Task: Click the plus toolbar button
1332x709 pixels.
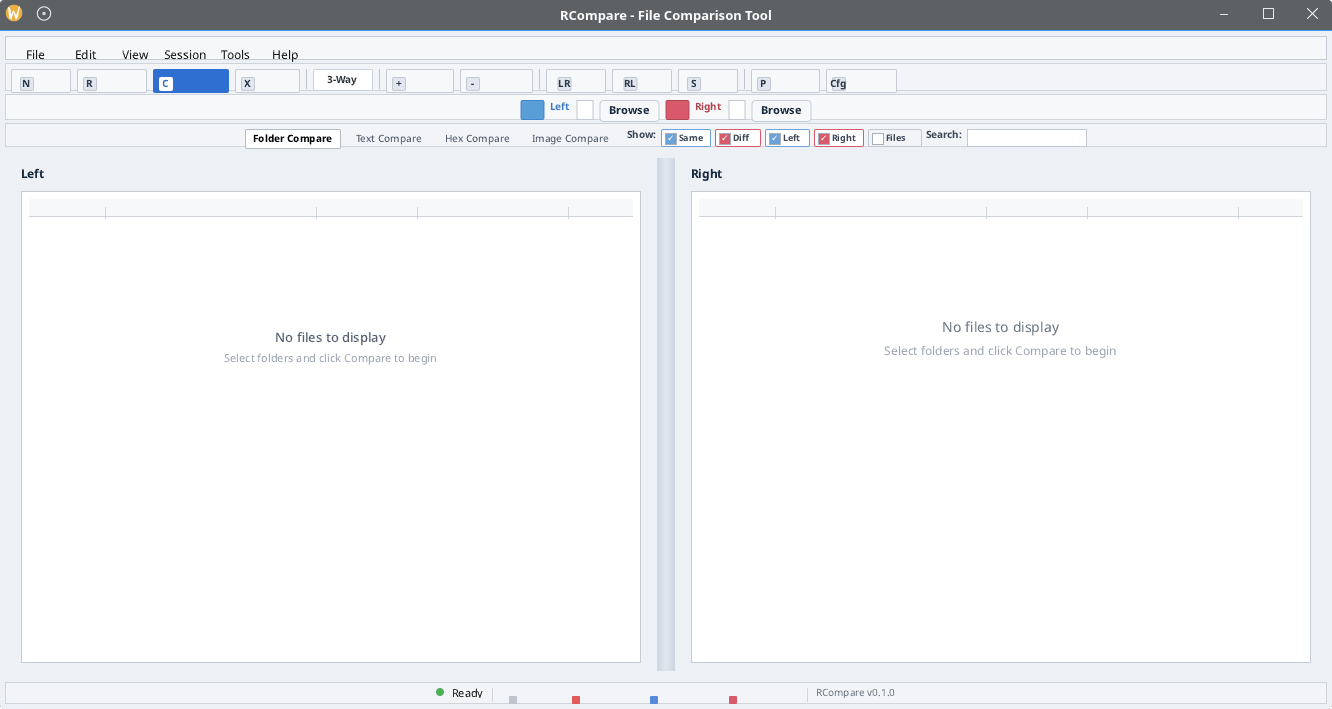Action: 420,82
